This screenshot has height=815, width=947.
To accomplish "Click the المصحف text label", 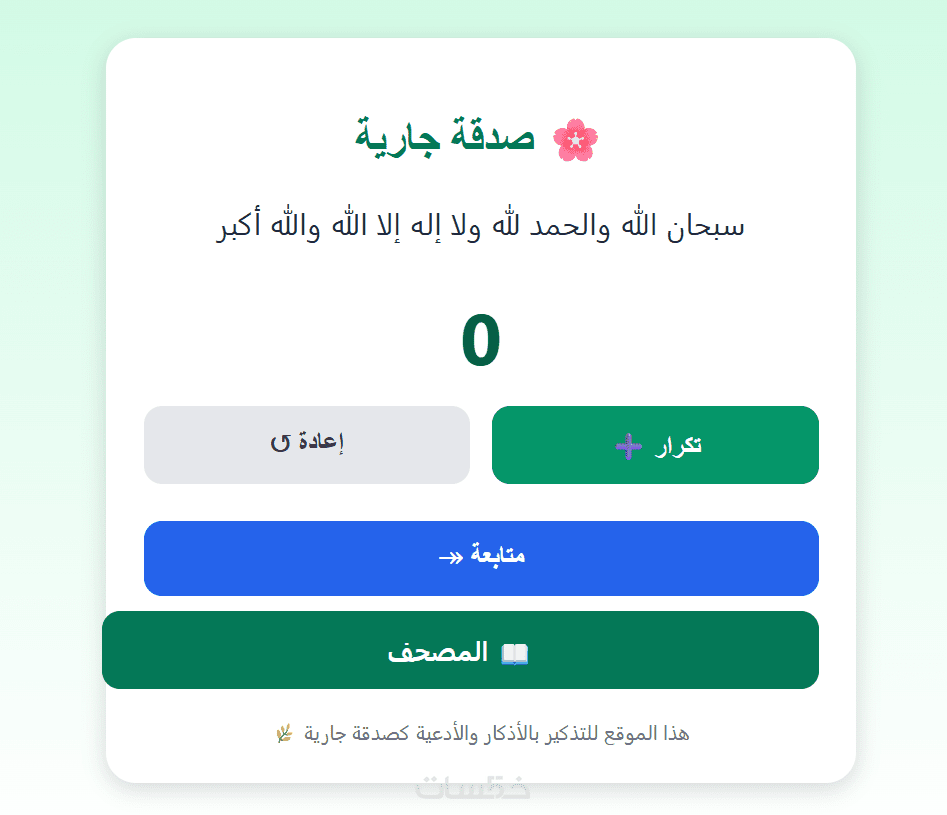I will click(x=438, y=653).
